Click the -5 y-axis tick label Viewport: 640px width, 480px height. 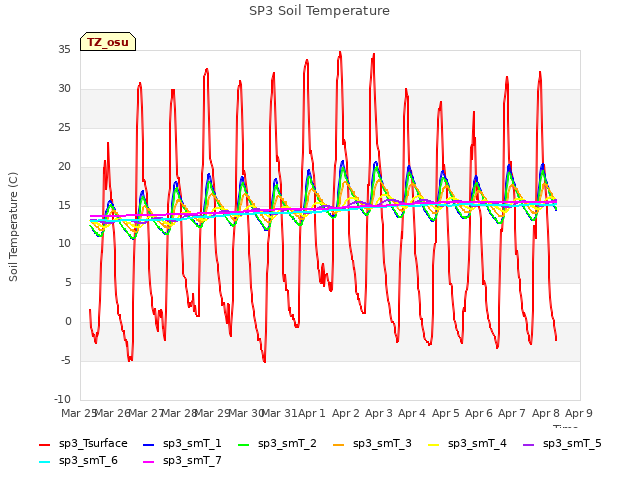pyautogui.click(x=66, y=360)
